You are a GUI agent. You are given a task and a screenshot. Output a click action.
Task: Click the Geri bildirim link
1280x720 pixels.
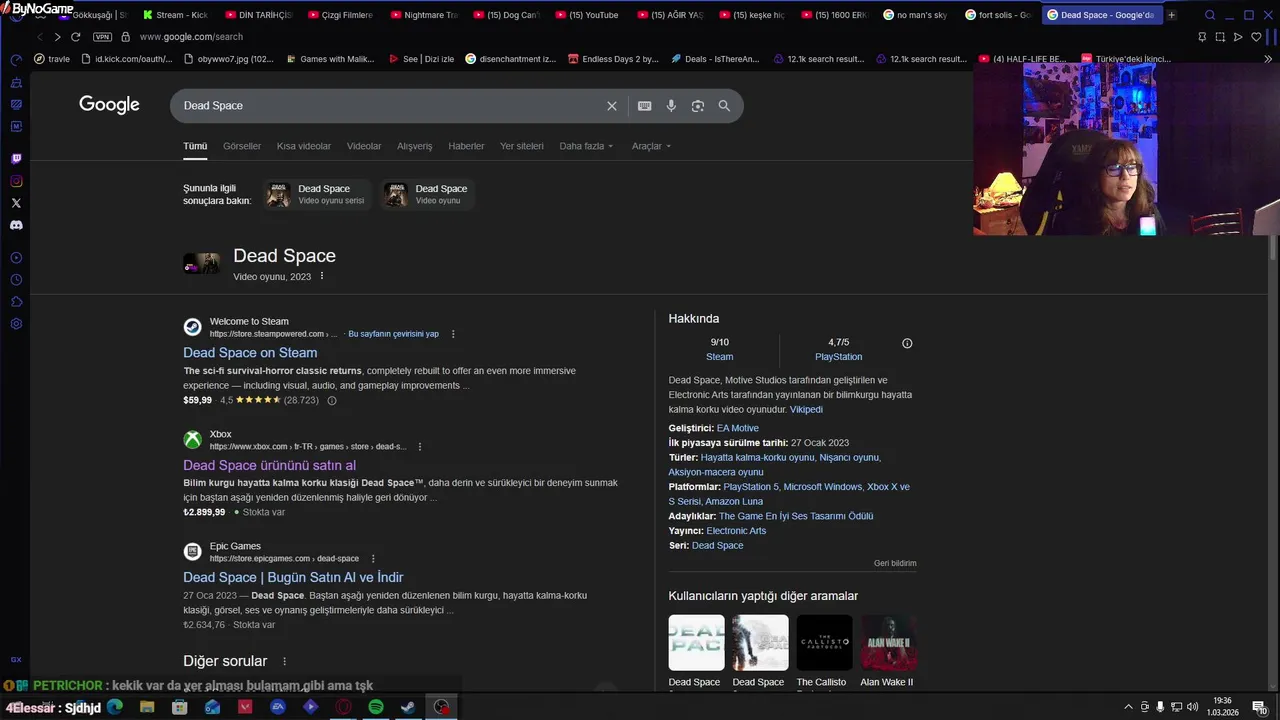(x=895, y=563)
